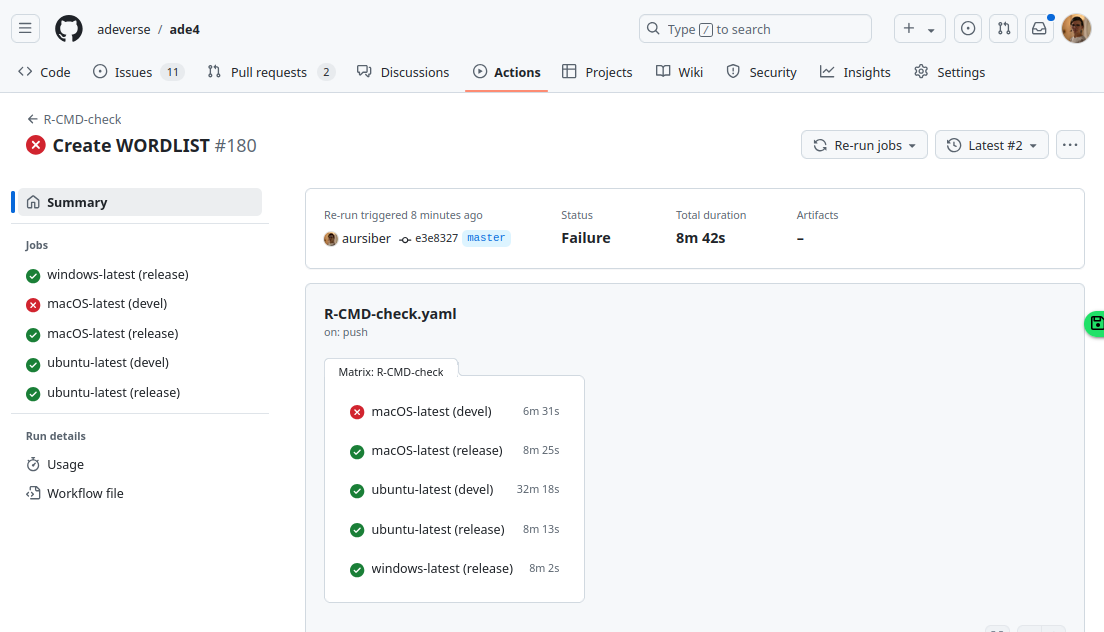
Task: Click the 8m 42s total duration value
Action: tap(701, 238)
